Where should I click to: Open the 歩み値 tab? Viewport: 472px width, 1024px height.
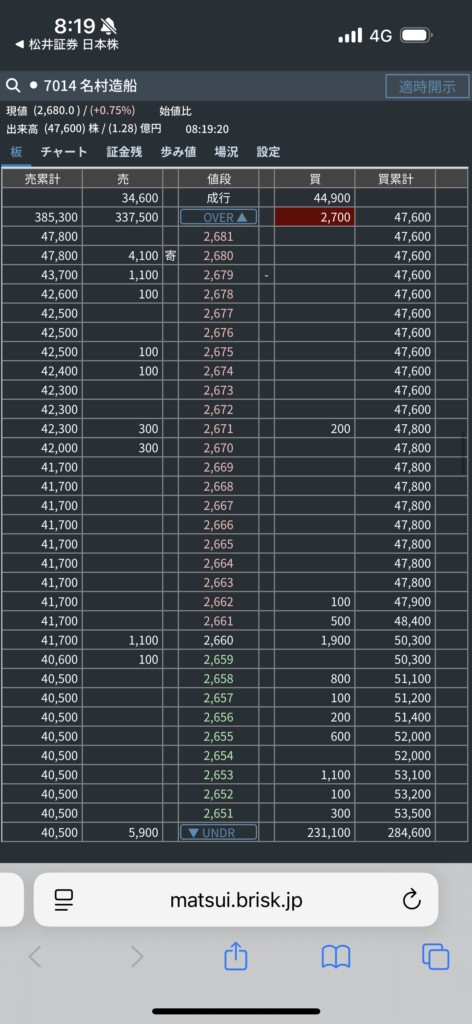tap(178, 152)
